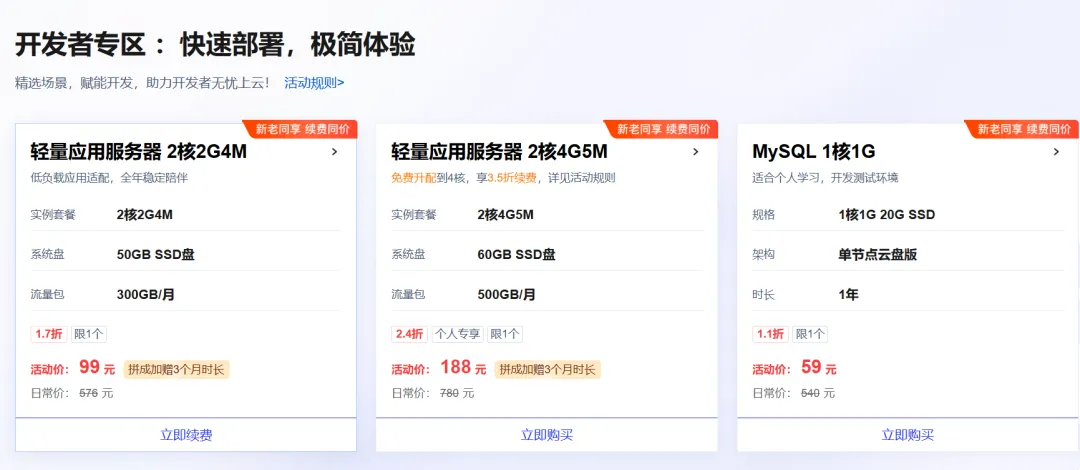Click 适合个人学习，开发测试环境 description
Screen dimensions: 1080x470
point(825,178)
